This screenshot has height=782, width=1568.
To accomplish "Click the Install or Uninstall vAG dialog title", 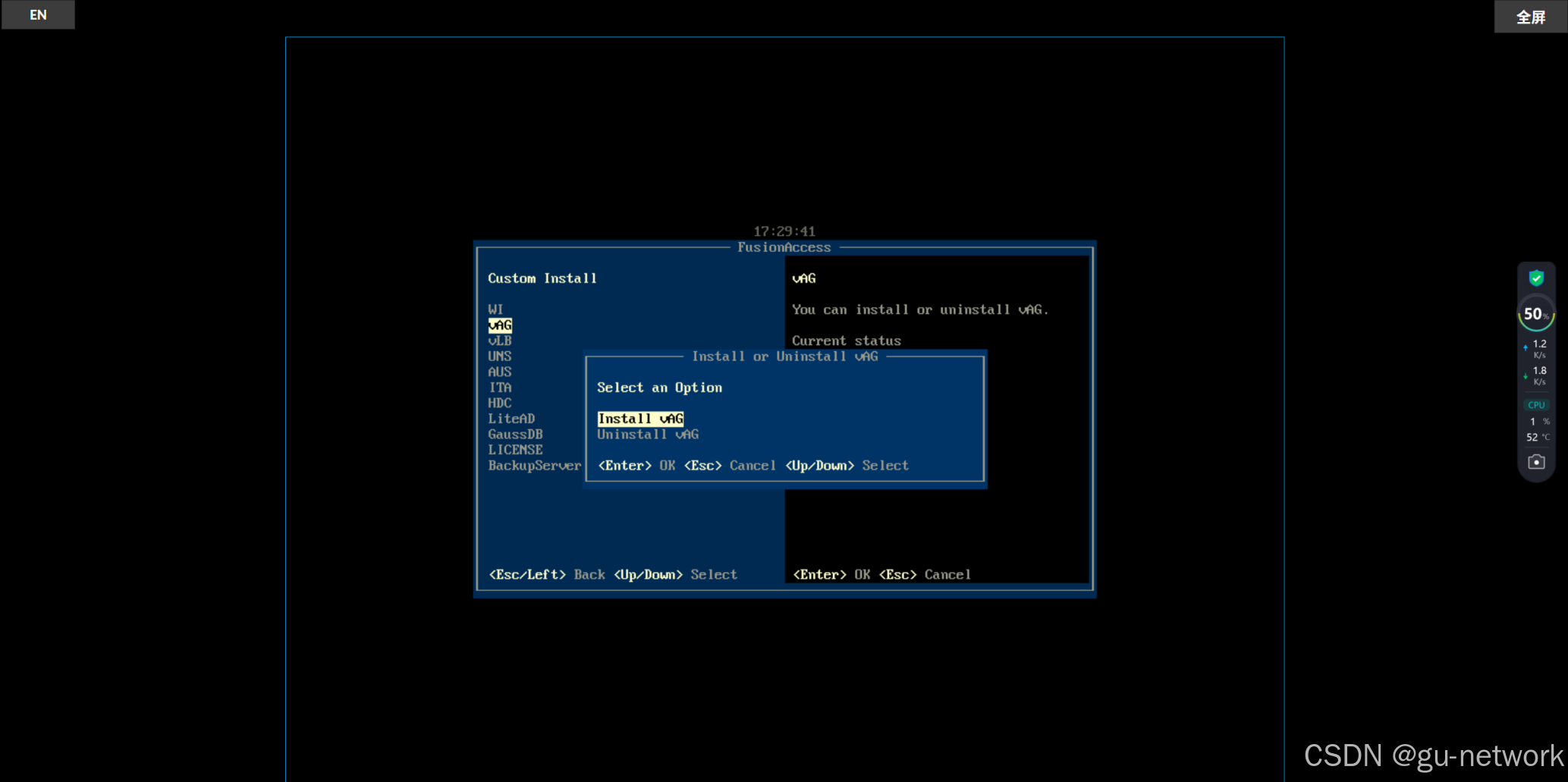I will point(784,356).
